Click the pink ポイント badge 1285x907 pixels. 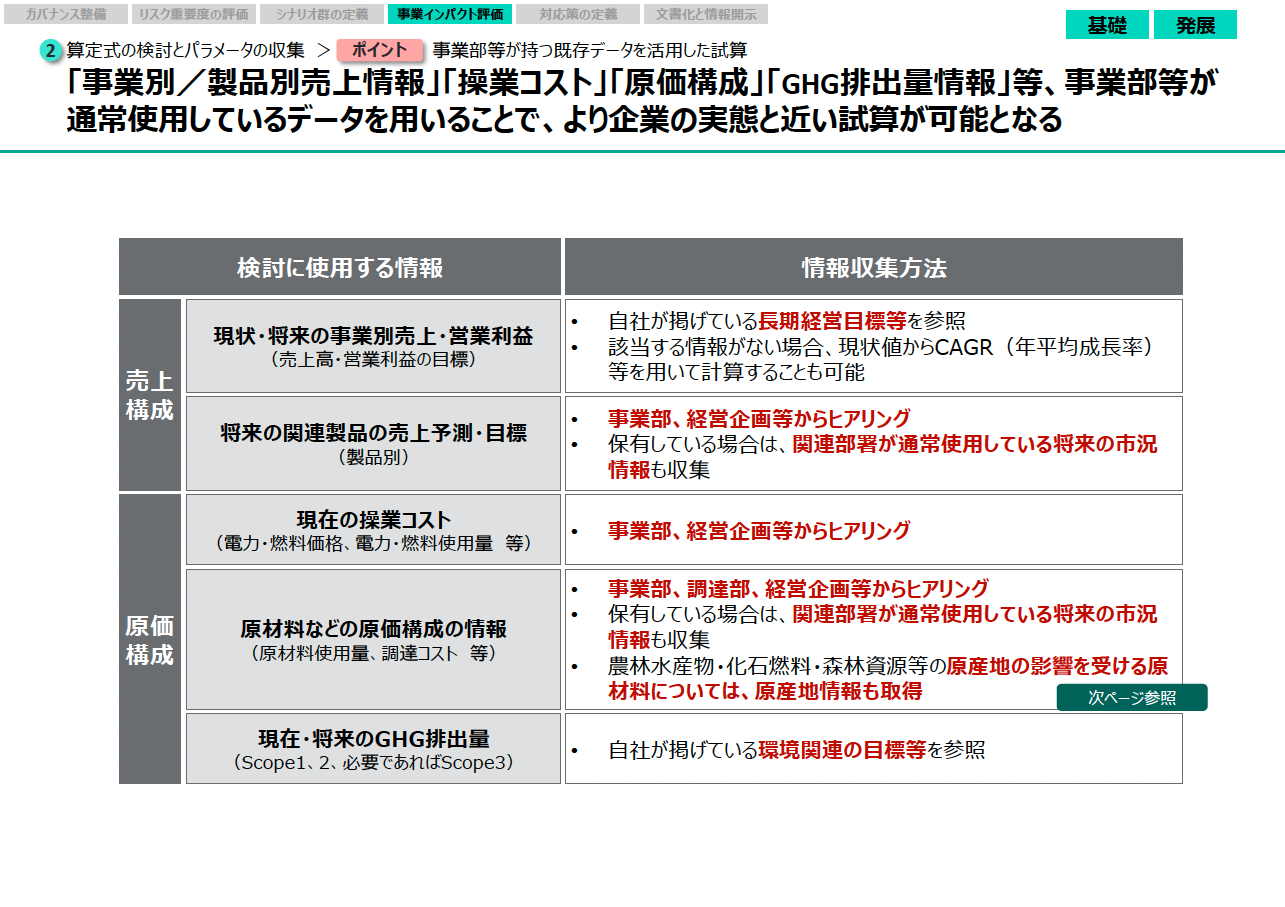[380, 50]
